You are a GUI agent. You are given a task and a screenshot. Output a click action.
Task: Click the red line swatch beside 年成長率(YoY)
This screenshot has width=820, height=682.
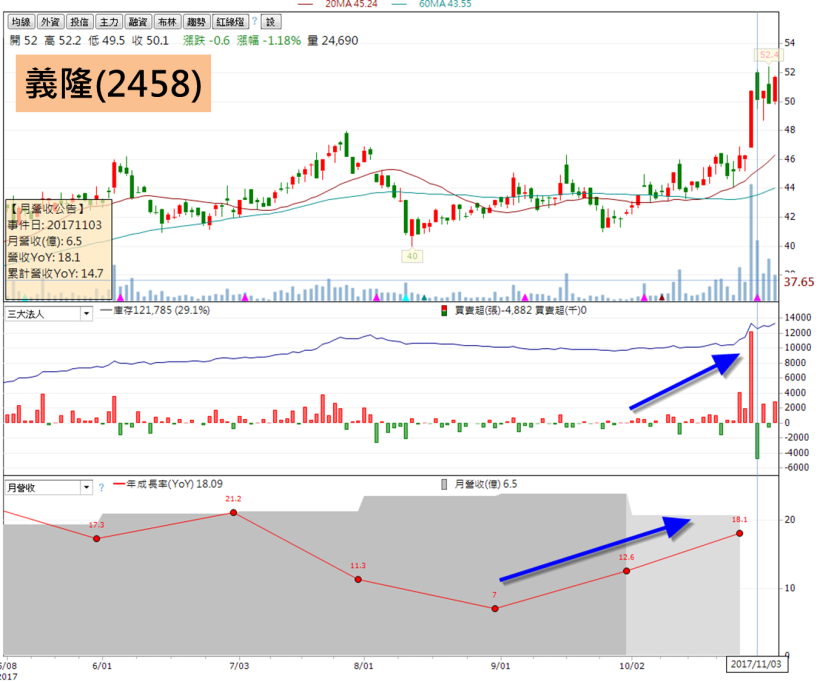coord(119,484)
